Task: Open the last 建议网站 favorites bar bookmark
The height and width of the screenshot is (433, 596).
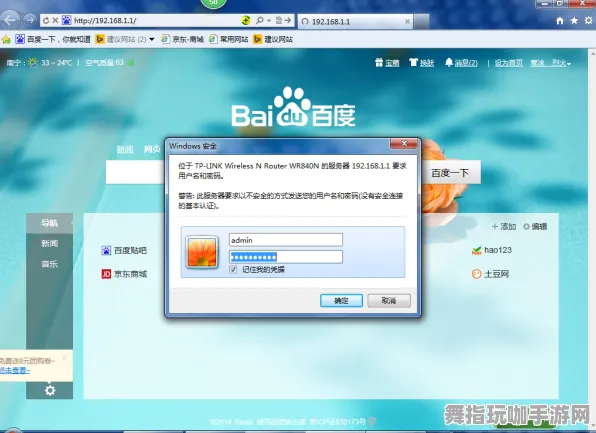Action: pos(273,39)
